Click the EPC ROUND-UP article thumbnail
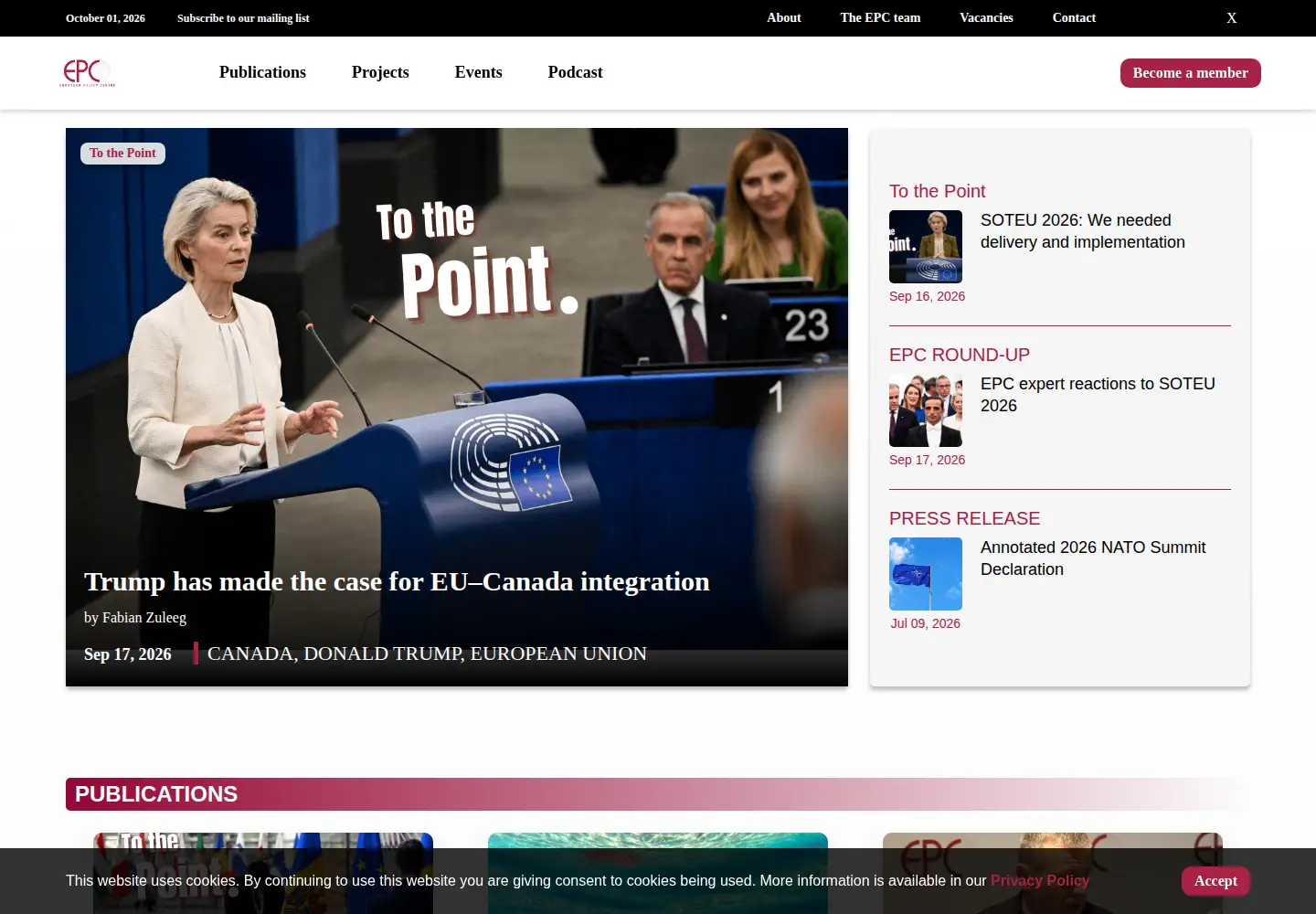 point(926,410)
